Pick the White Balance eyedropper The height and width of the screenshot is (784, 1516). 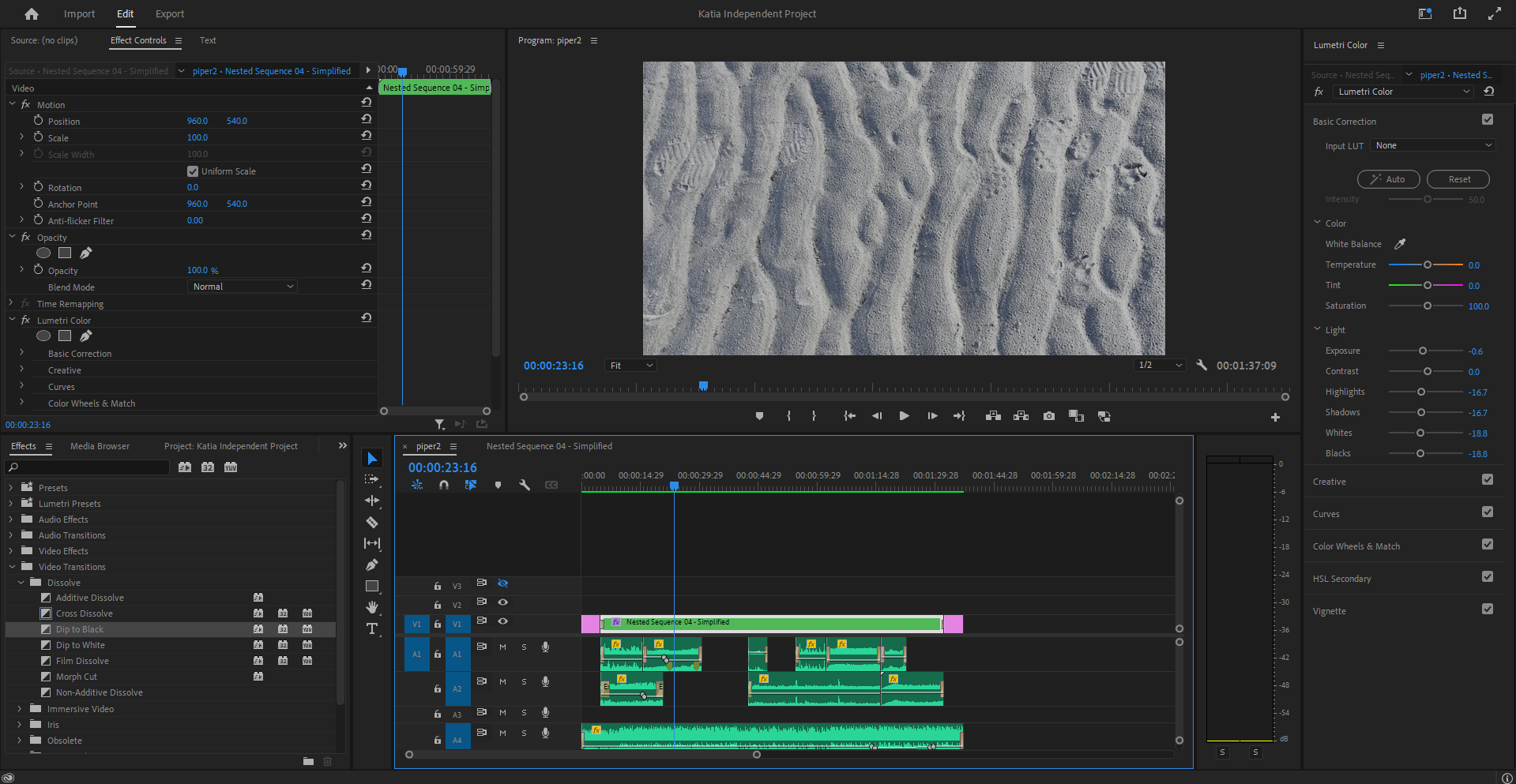[1399, 244]
